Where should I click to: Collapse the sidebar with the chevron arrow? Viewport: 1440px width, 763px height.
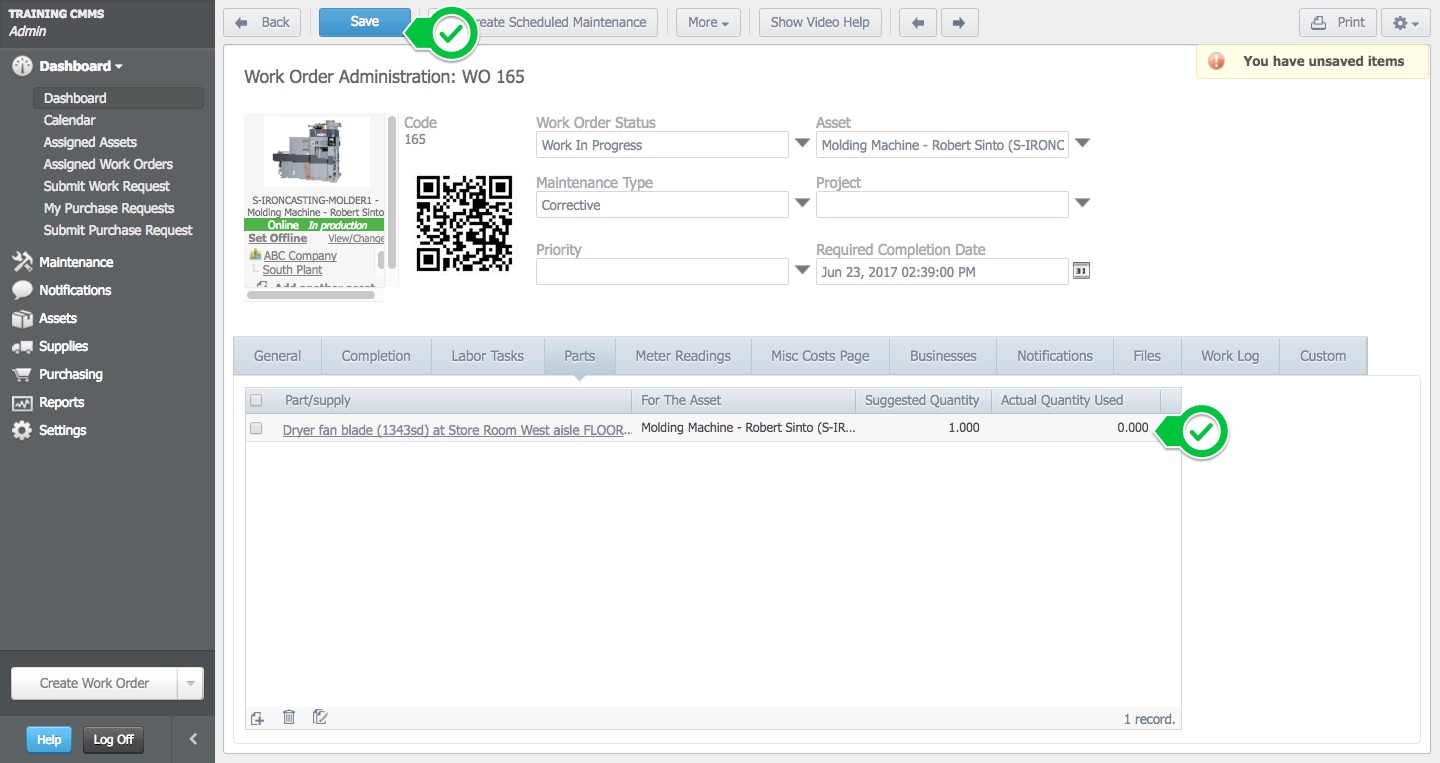click(x=193, y=740)
